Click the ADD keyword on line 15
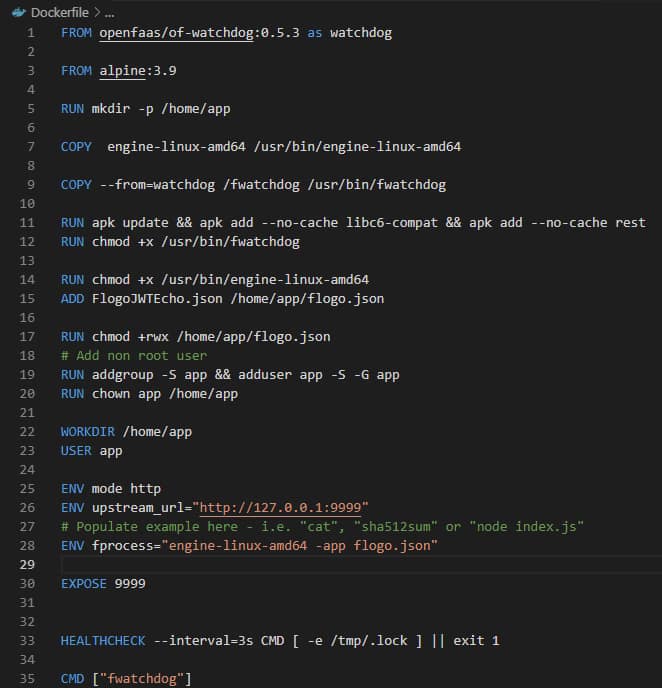This screenshot has width=662, height=688. [x=72, y=298]
